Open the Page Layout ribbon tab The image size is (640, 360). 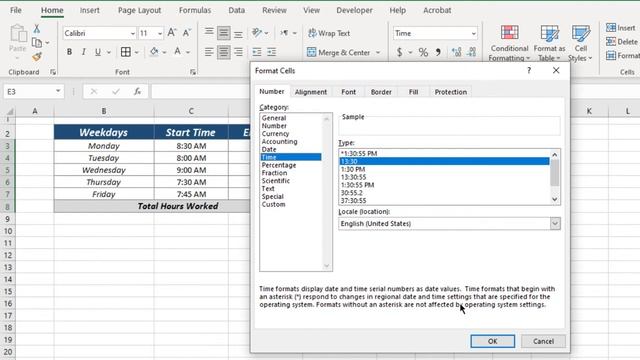click(x=140, y=10)
